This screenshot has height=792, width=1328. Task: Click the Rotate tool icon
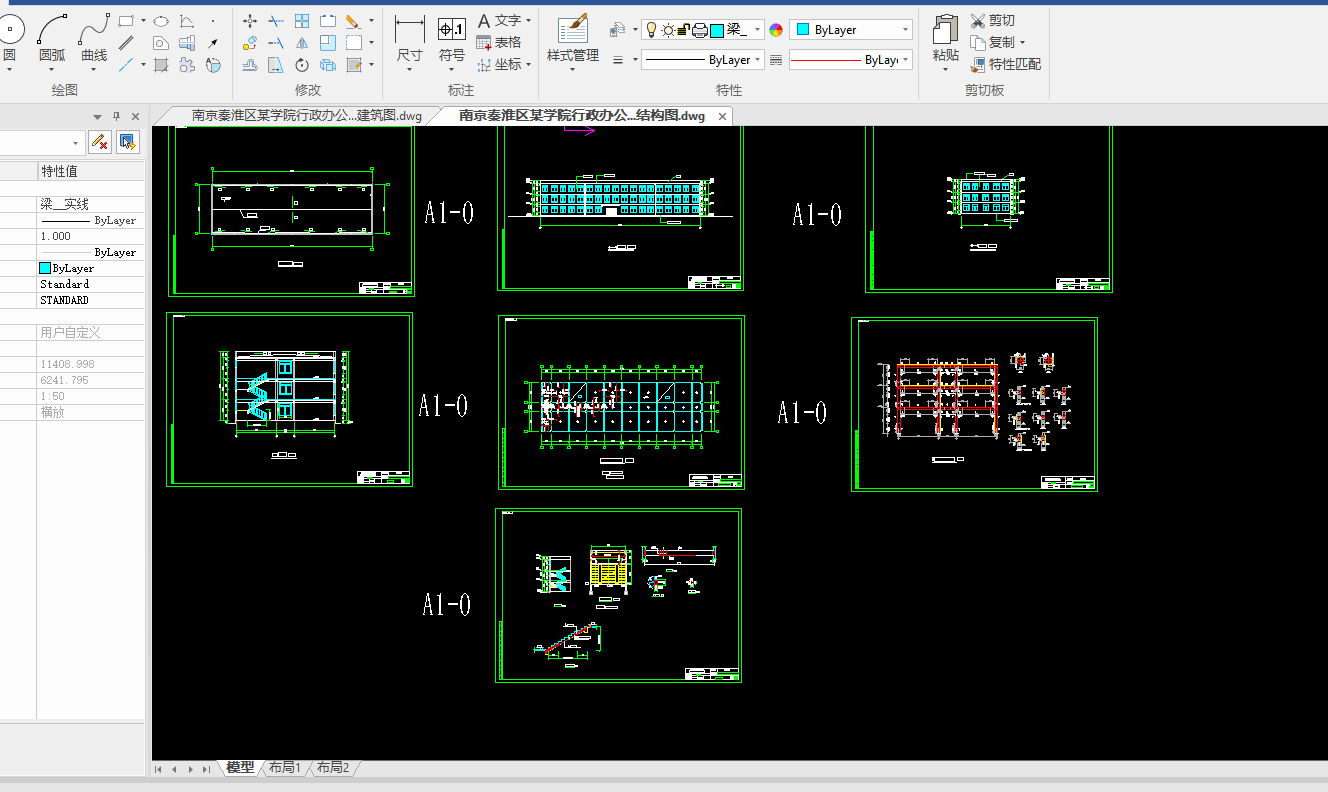pyautogui.click(x=302, y=65)
